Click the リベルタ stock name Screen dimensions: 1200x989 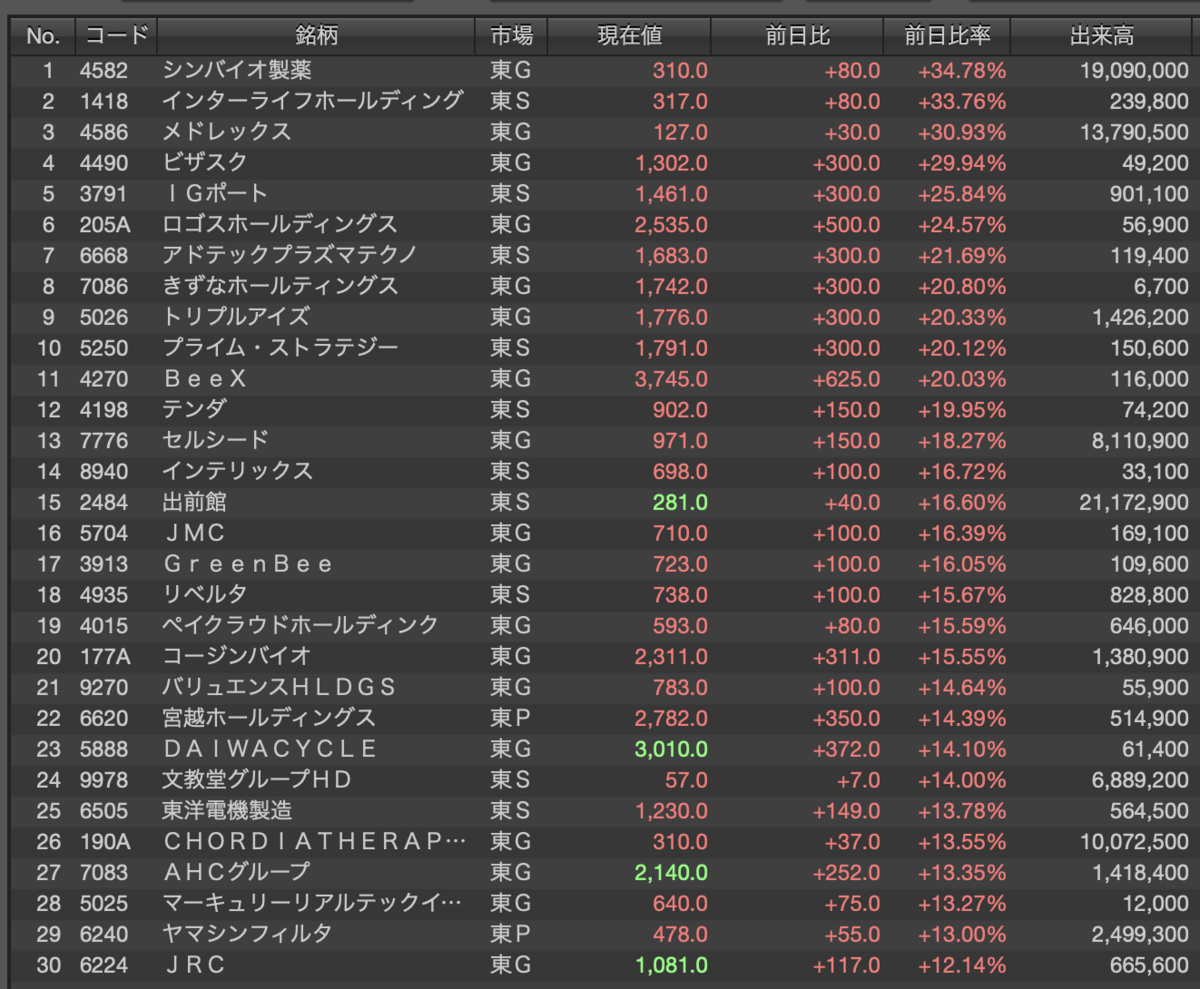204,594
